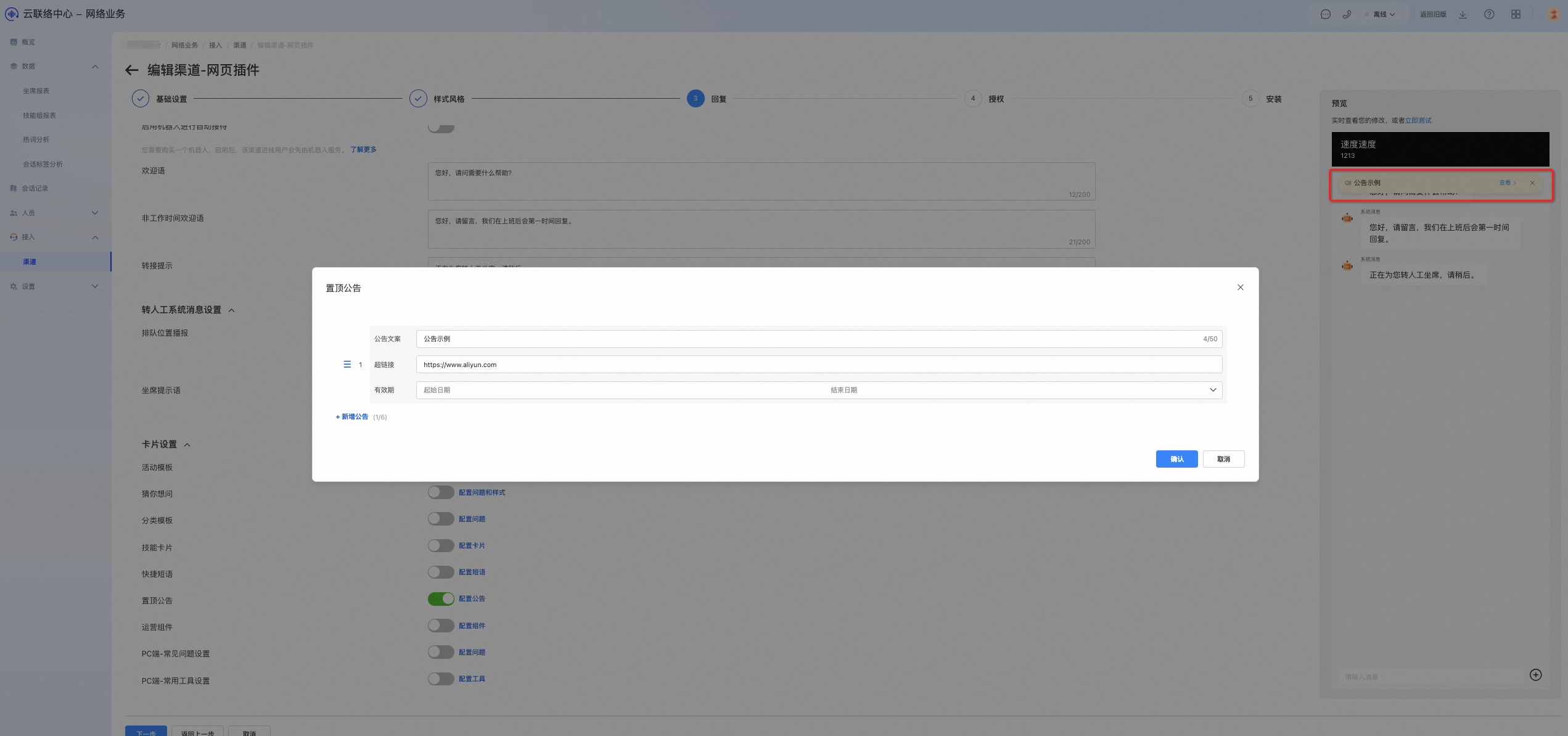Click the back arrow beside 编辑渠道-网页插件
The width and height of the screenshot is (1568, 736).
click(131, 70)
